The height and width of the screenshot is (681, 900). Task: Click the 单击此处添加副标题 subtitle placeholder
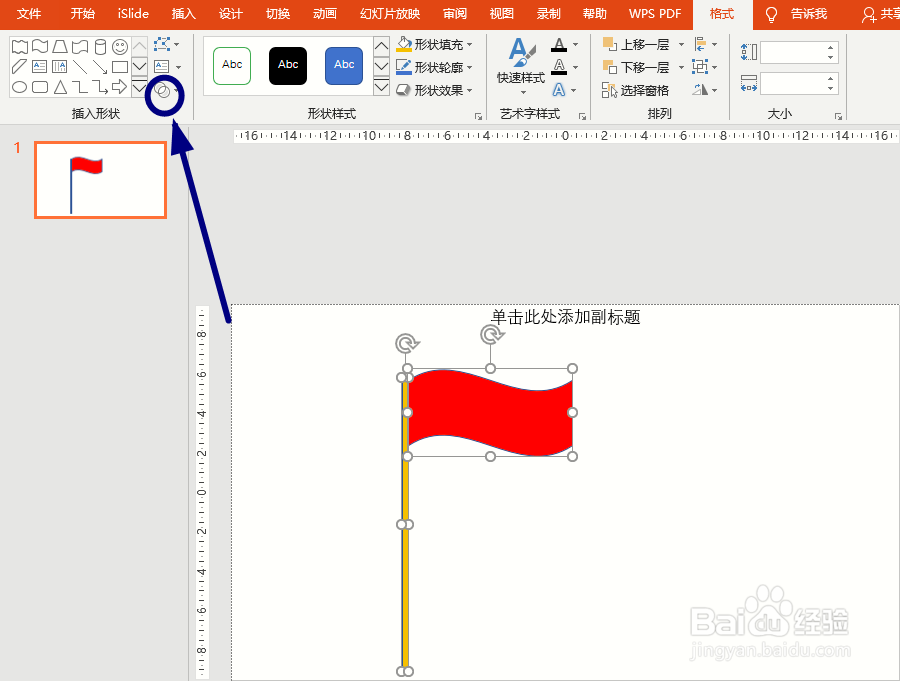(565, 317)
